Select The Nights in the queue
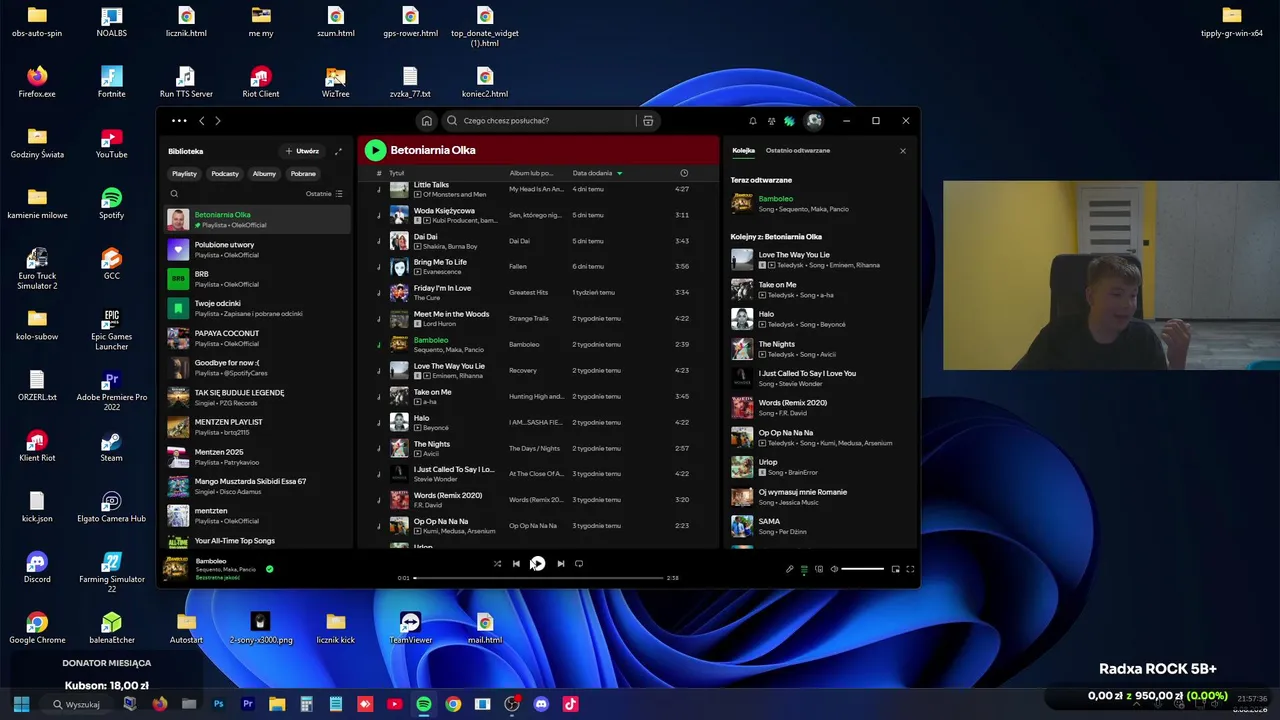The image size is (1280, 720). coord(822,349)
